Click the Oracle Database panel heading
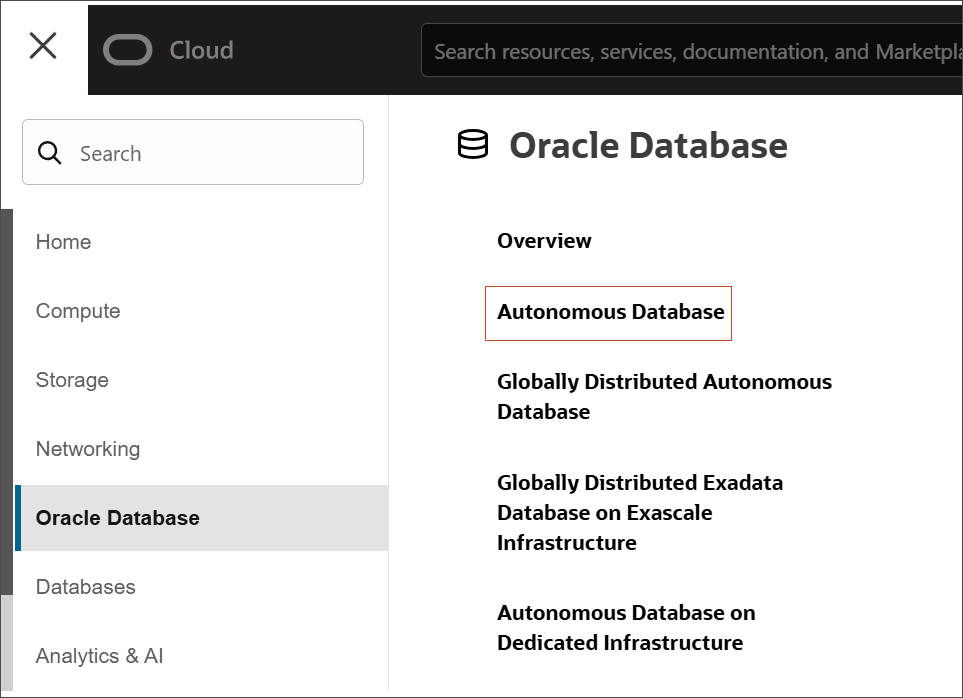This screenshot has width=963, height=698. 648,146
